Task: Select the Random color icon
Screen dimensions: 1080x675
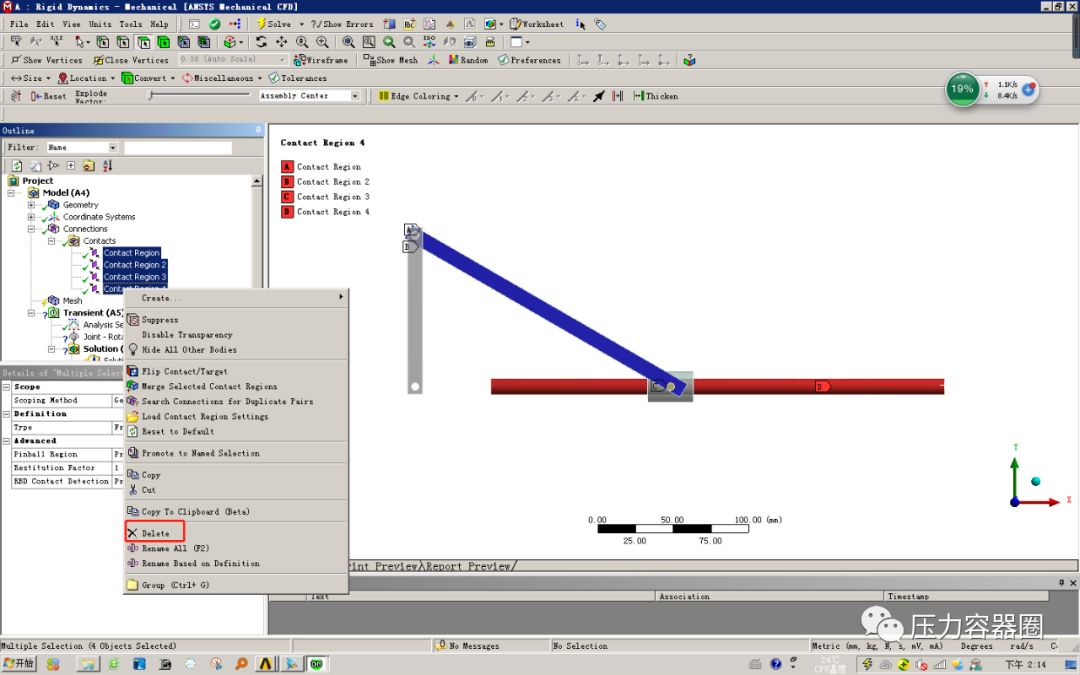Action: [455, 59]
